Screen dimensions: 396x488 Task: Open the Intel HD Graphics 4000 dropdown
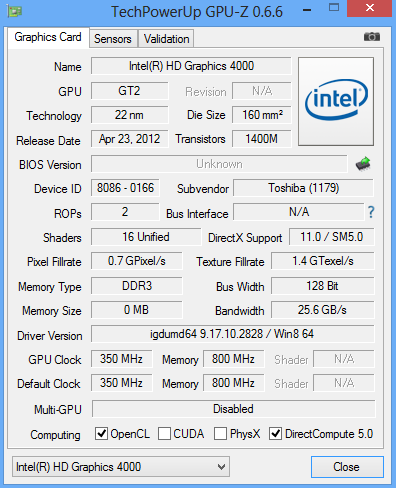click(x=121, y=467)
